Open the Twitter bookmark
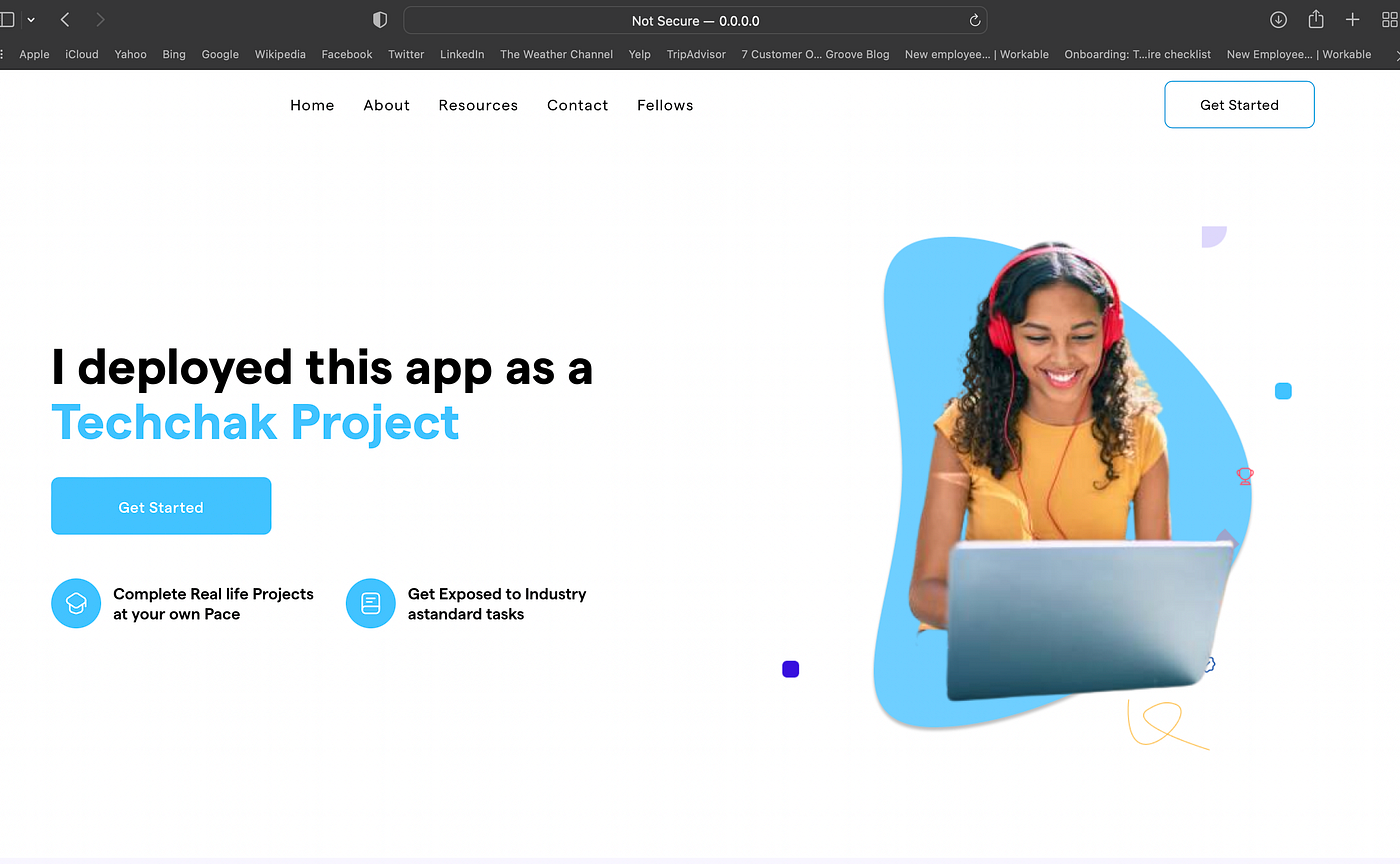1400x864 pixels. tap(406, 54)
